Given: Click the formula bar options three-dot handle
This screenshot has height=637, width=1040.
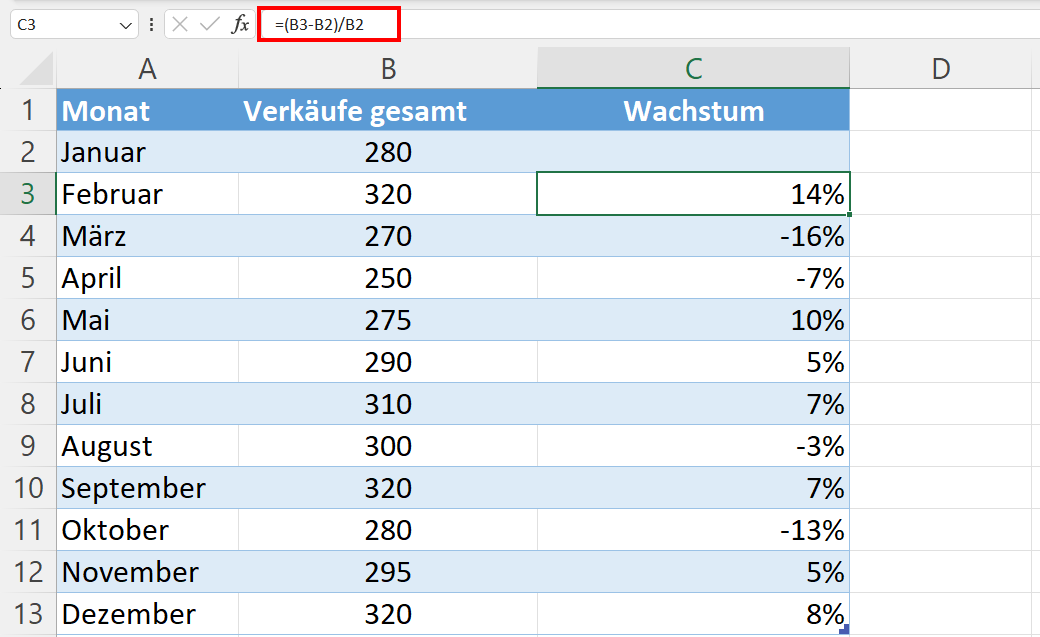Looking at the screenshot, I should pyautogui.click(x=152, y=25).
